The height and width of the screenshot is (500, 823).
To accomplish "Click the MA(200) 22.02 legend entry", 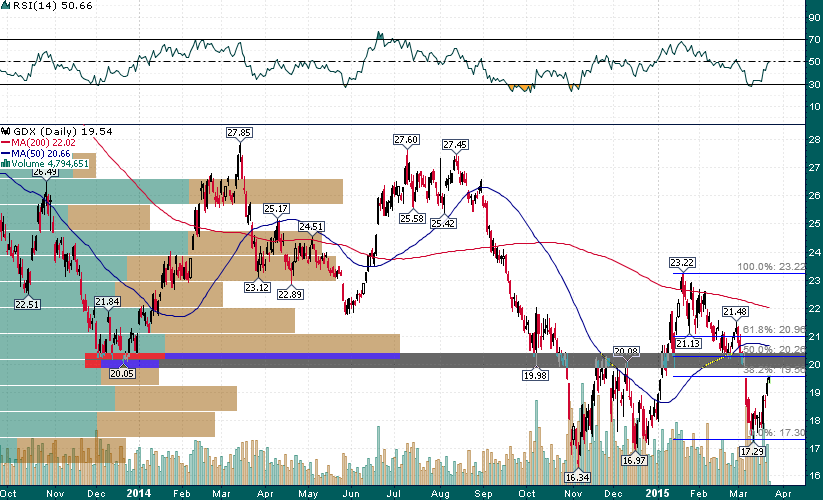I will pos(38,143).
